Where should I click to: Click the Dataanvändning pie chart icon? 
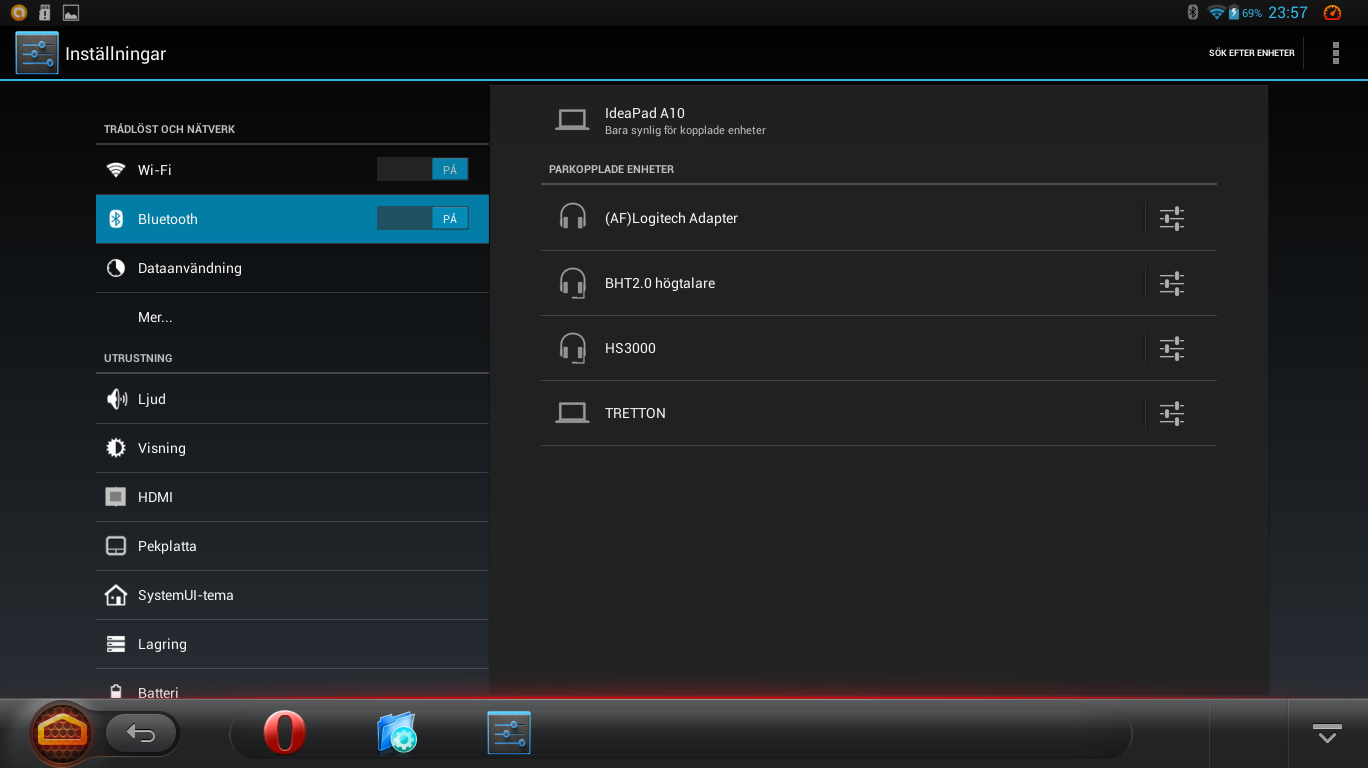click(x=116, y=268)
